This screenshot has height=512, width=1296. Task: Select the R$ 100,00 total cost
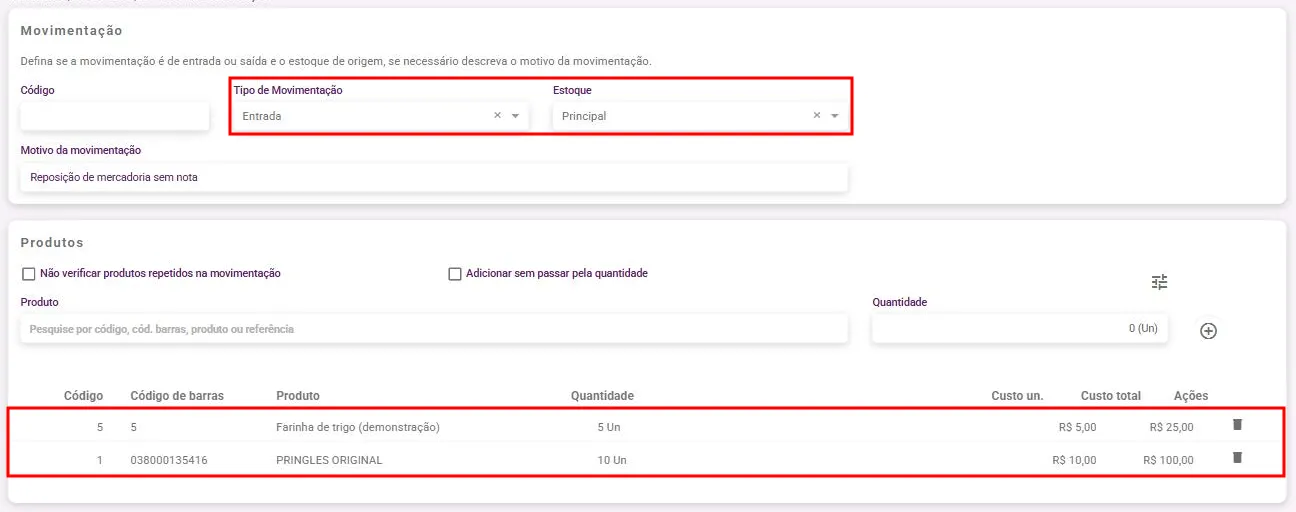point(1168,460)
